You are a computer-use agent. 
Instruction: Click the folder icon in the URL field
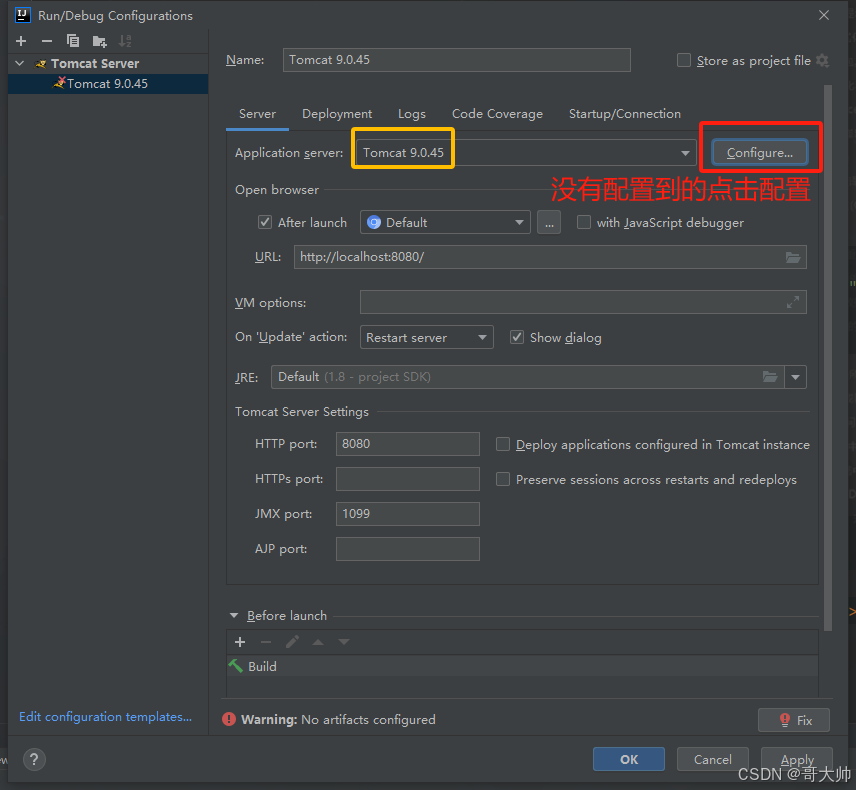793,257
